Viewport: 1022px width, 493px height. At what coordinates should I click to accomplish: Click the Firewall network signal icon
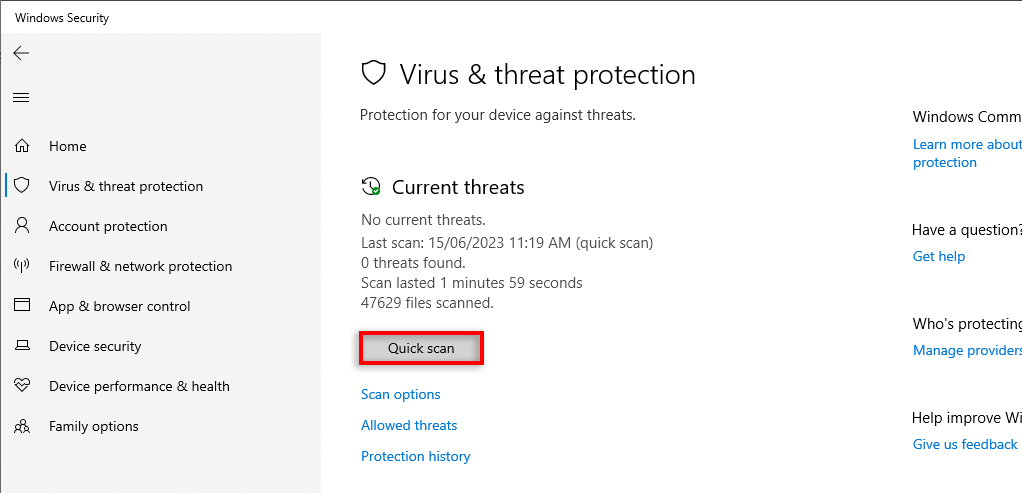click(x=21, y=266)
